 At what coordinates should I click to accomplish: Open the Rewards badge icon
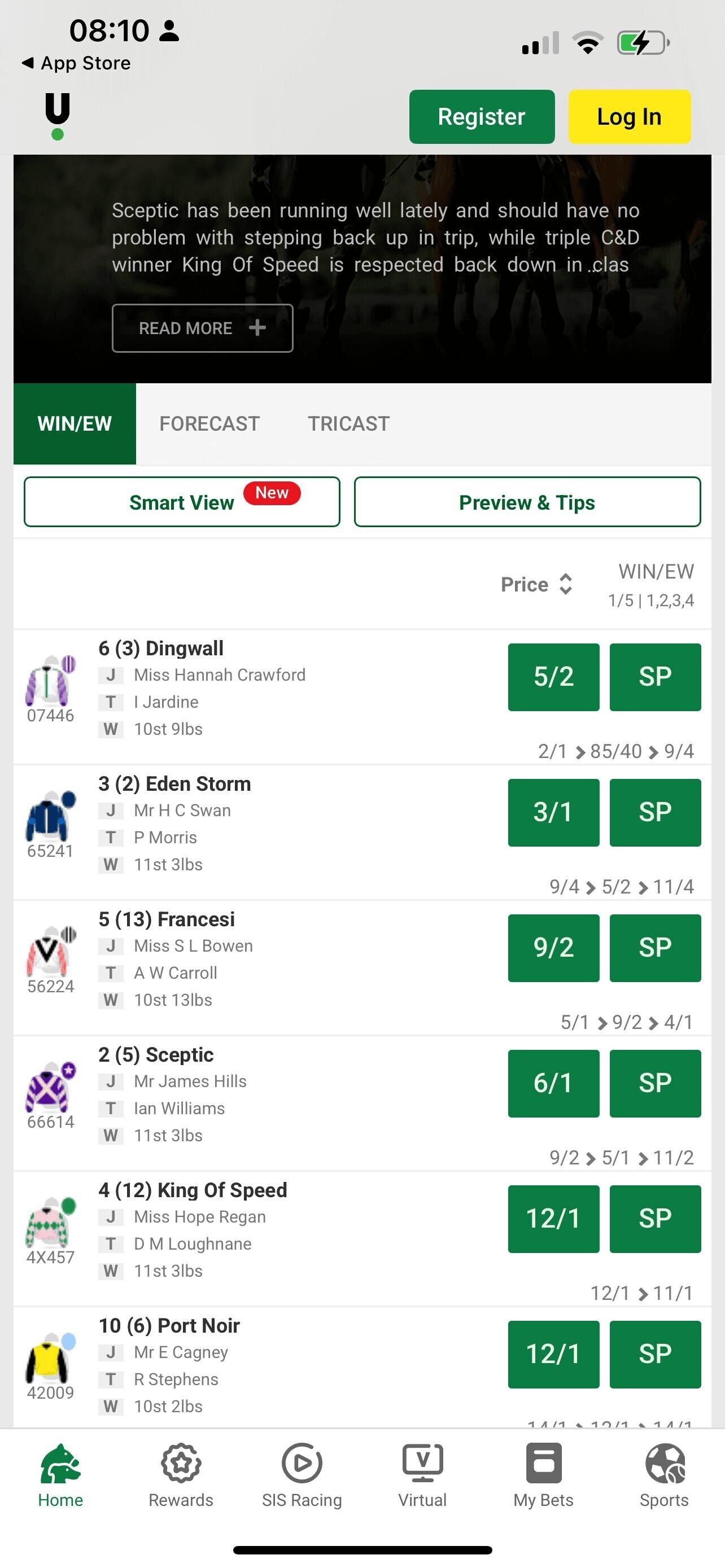[x=181, y=1464]
